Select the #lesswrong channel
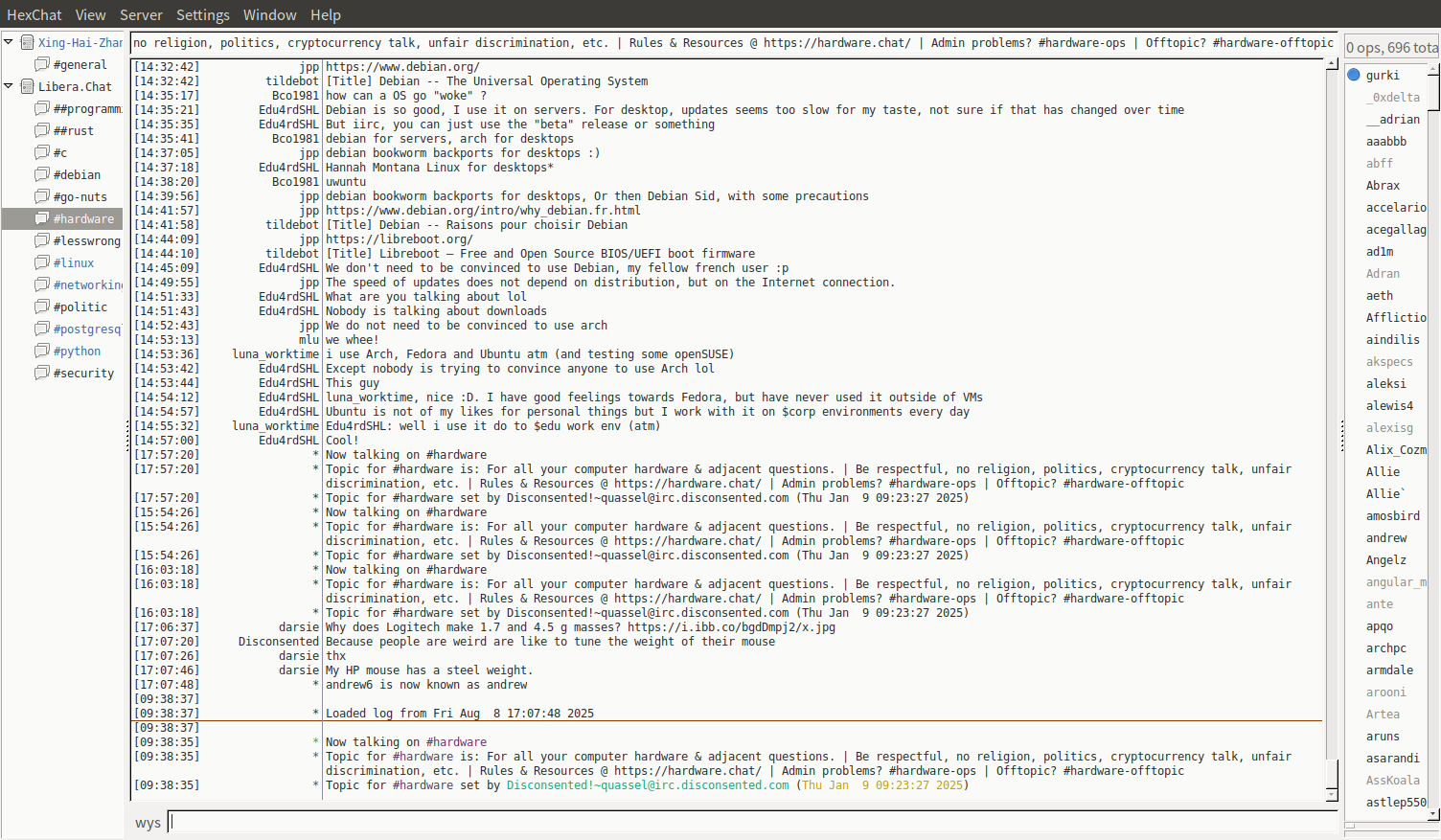The image size is (1441, 840). point(87,240)
